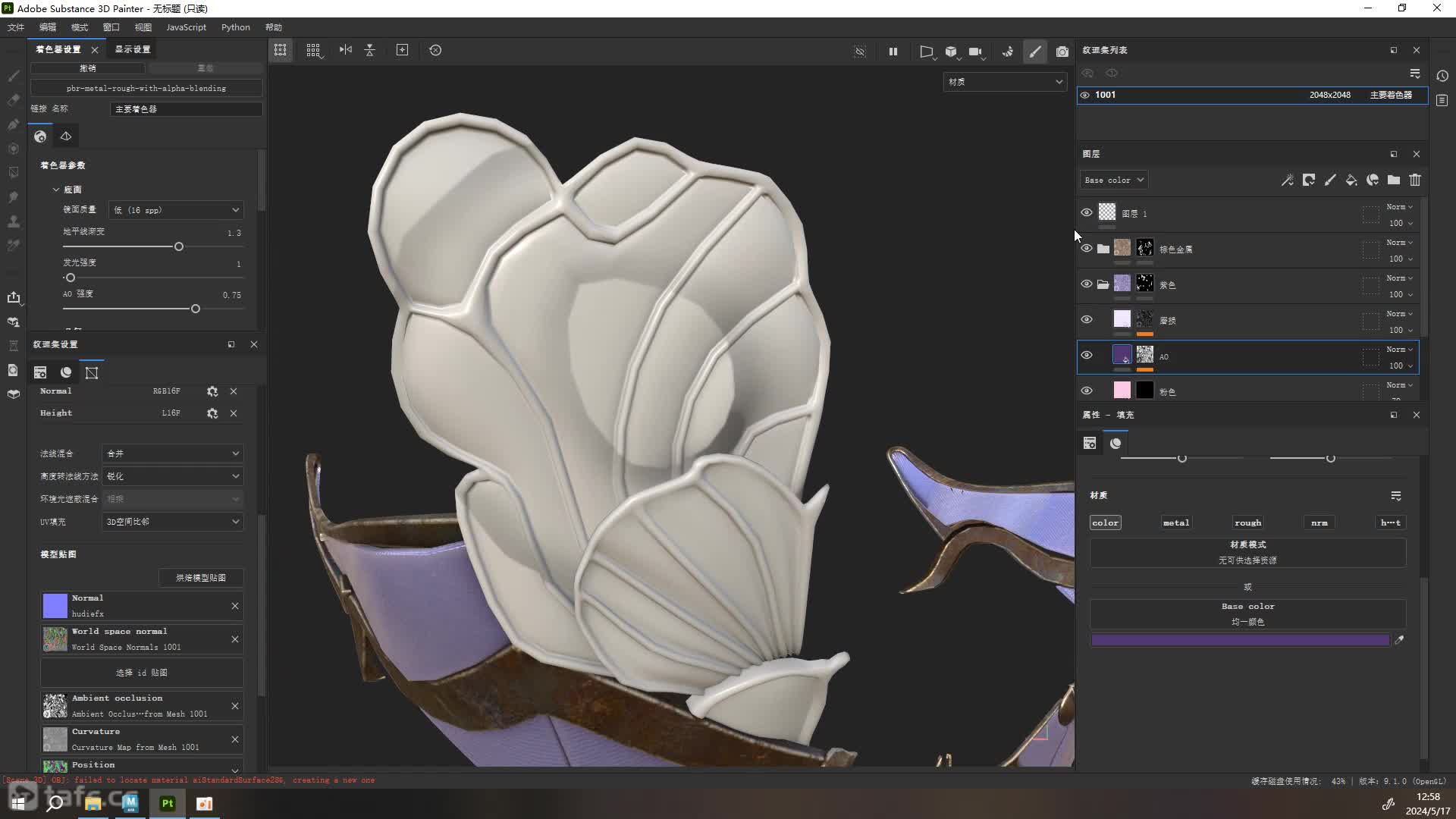Add a folder group in Layers panel
Screen dimensions: 1456x819
point(1394,180)
